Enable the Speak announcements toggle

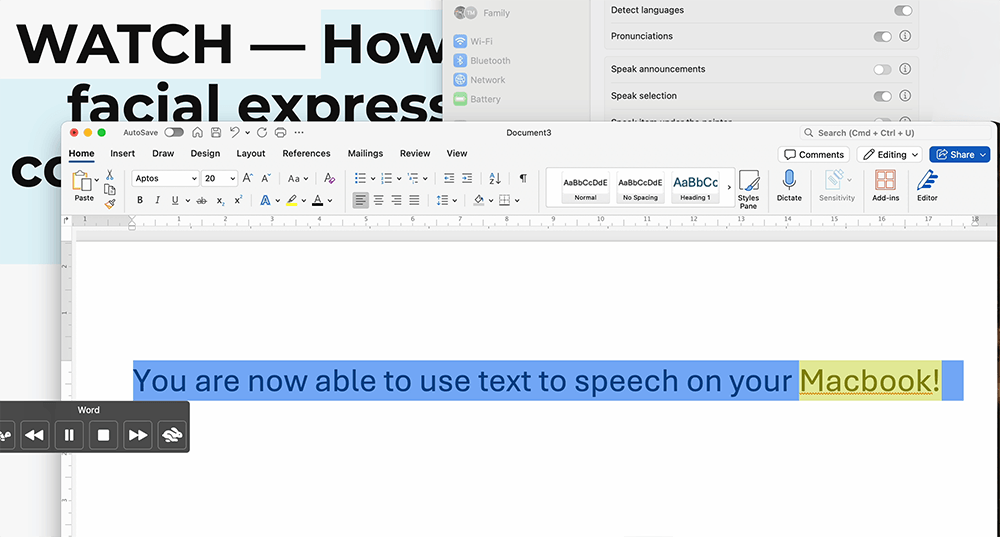[x=882, y=69]
